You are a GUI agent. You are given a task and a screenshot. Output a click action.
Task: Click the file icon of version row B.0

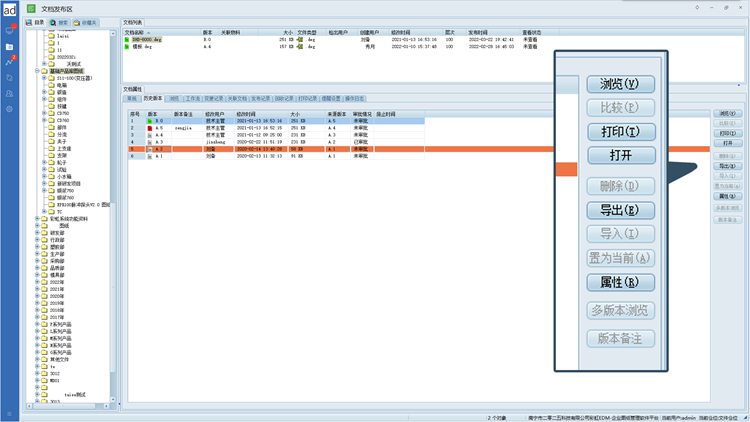[x=151, y=121]
